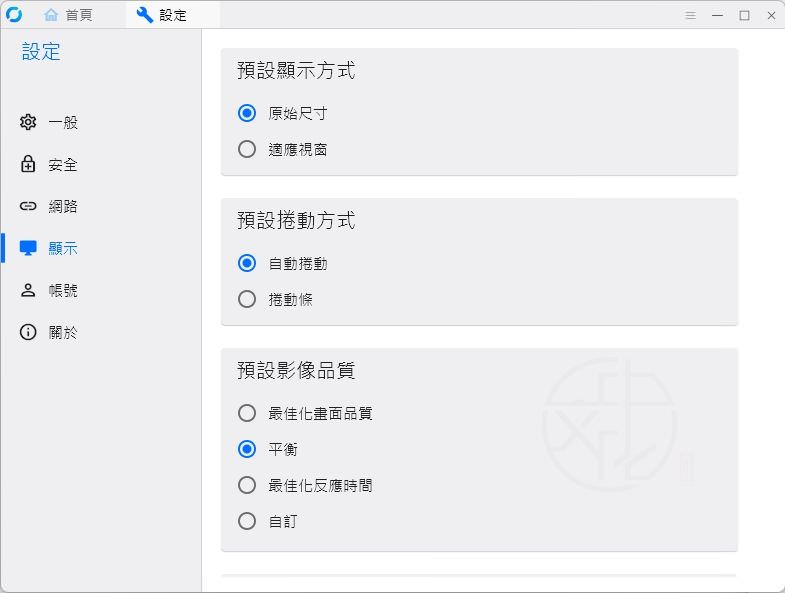The width and height of the screenshot is (785, 593).
Task: Open the hamburger menu in title bar
Action: coord(690,16)
